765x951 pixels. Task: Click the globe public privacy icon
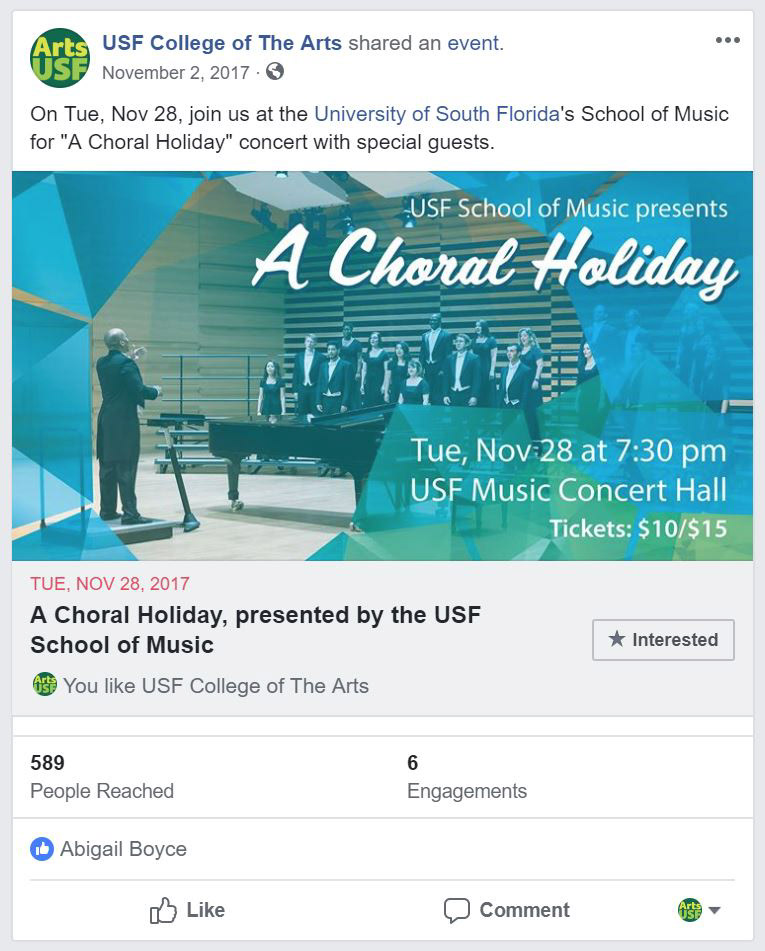[275, 72]
